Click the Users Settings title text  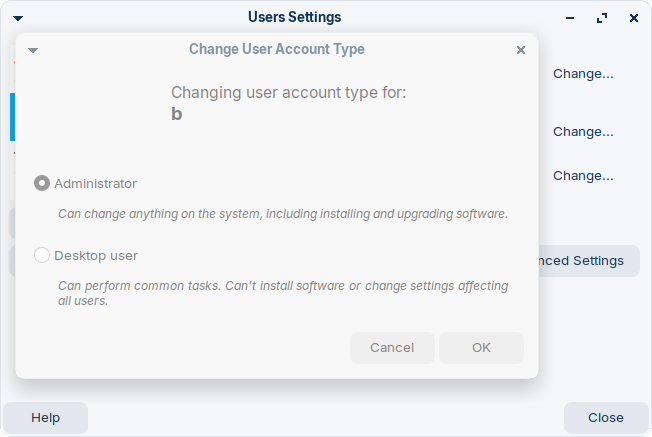pos(294,17)
